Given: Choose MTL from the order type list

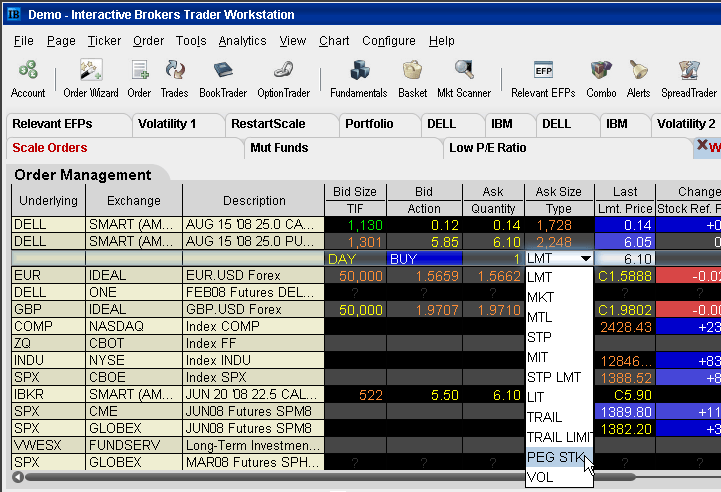Looking at the screenshot, I should tap(559, 318).
